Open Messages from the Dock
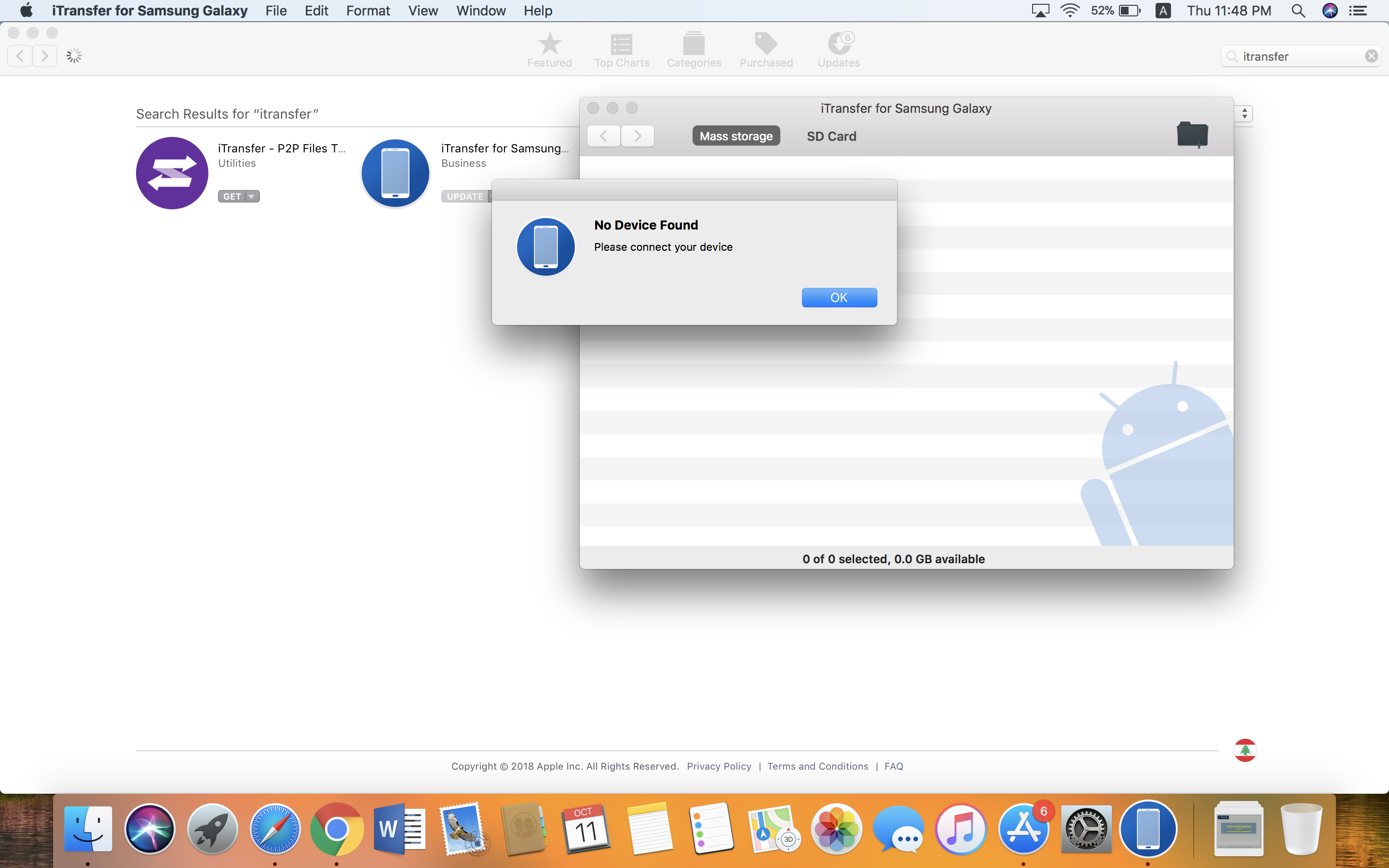Viewport: 1389px width, 868px height. click(x=898, y=829)
